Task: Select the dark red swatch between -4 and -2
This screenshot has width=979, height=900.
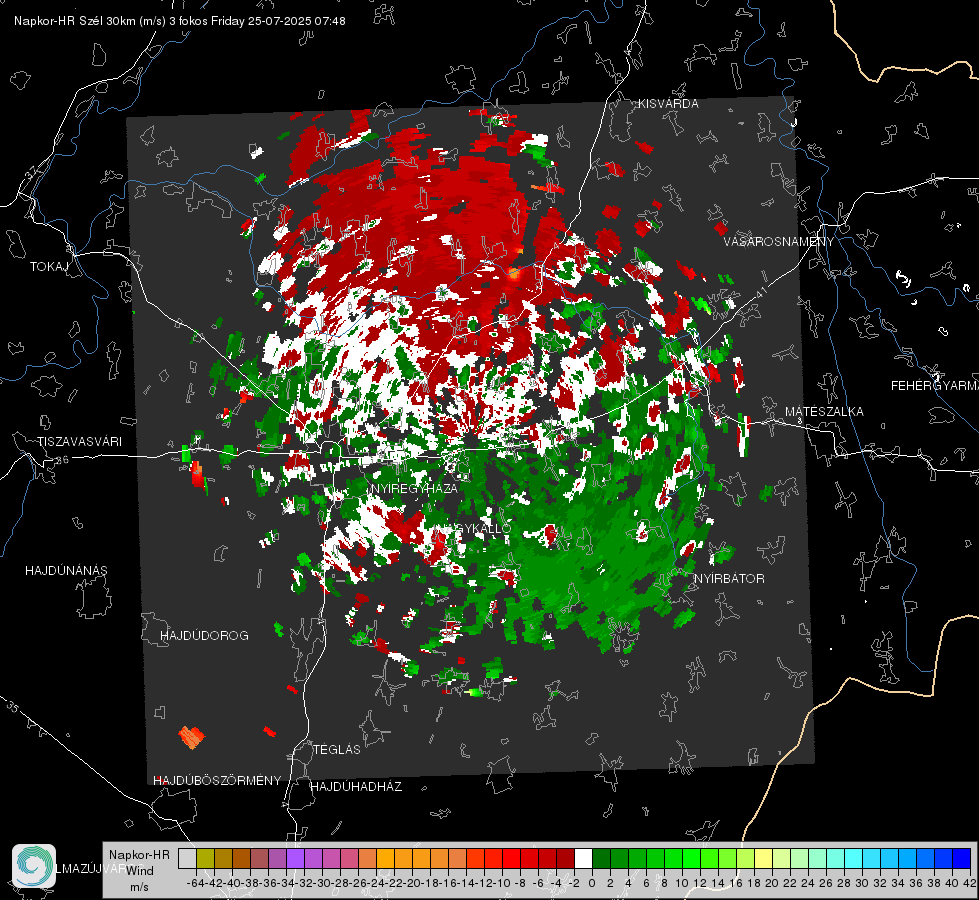Action: pos(565,858)
